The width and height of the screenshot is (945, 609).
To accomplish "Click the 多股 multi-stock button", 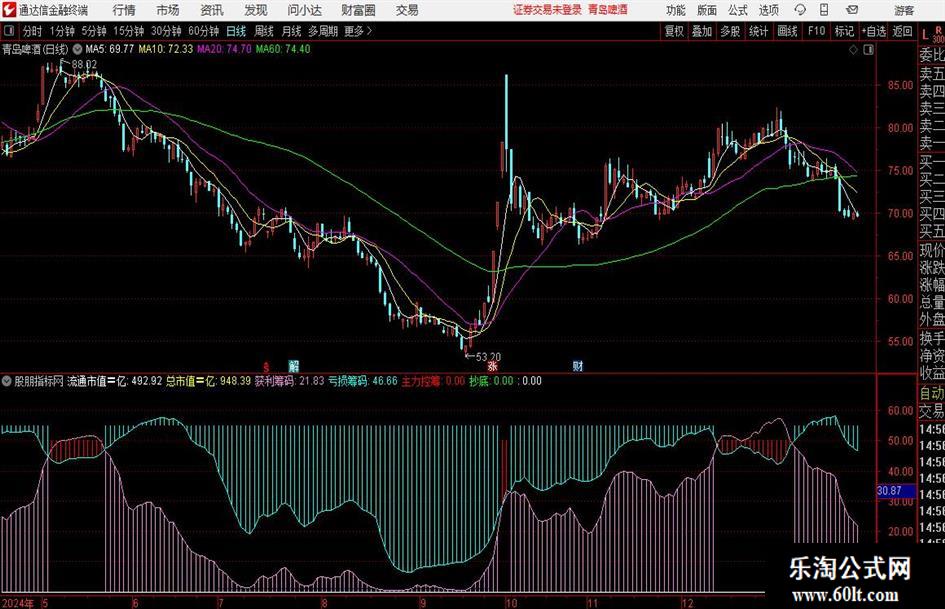I will tap(730, 31).
